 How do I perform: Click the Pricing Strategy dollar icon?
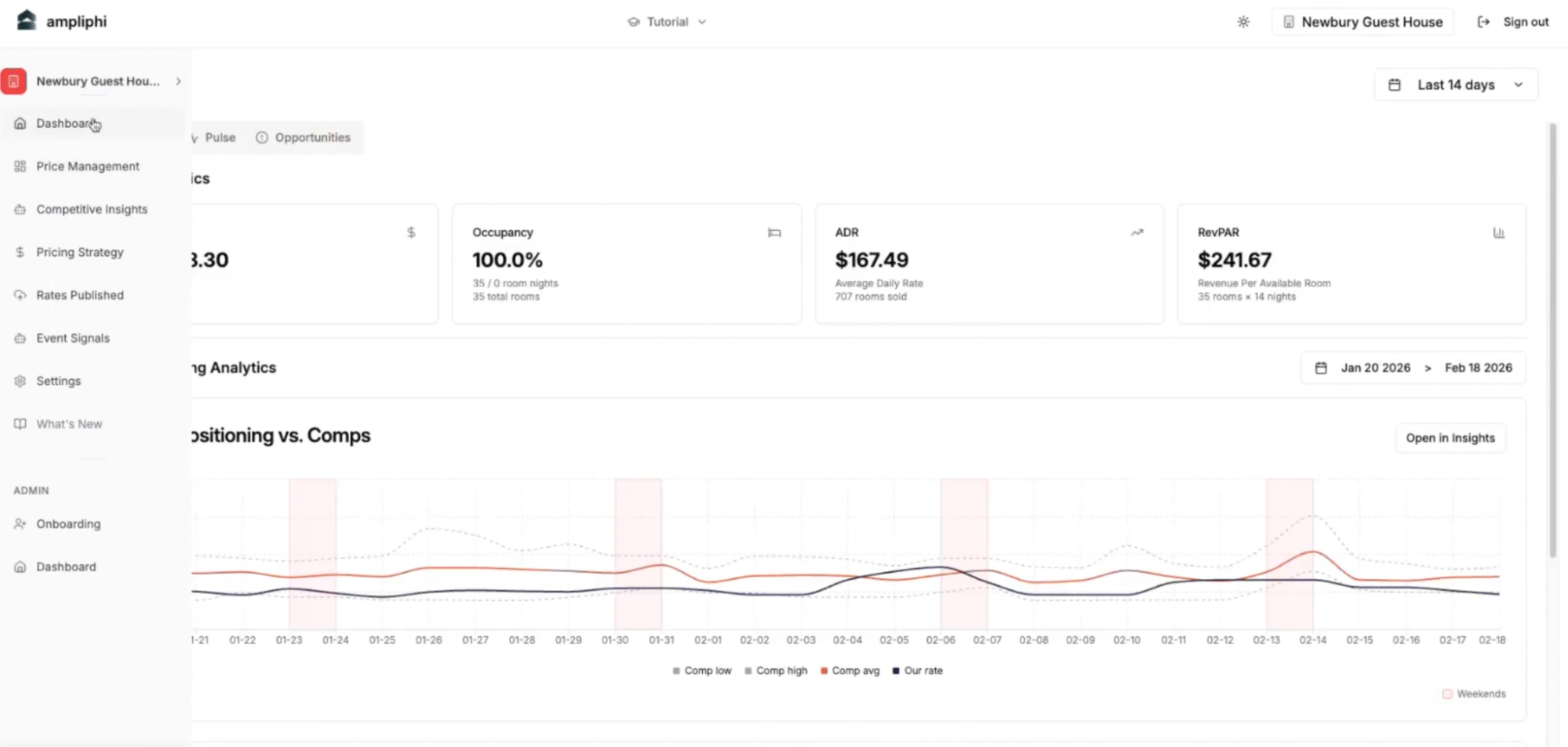[x=20, y=253]
